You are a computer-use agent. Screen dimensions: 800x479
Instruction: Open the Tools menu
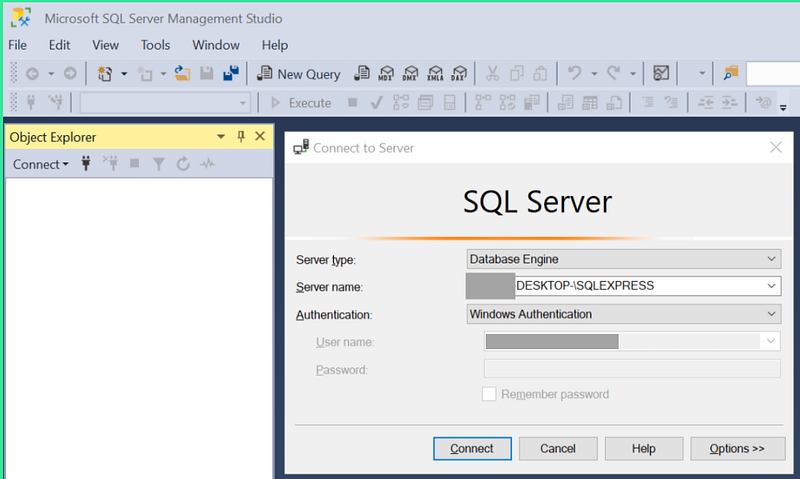(x=155, y=45)
